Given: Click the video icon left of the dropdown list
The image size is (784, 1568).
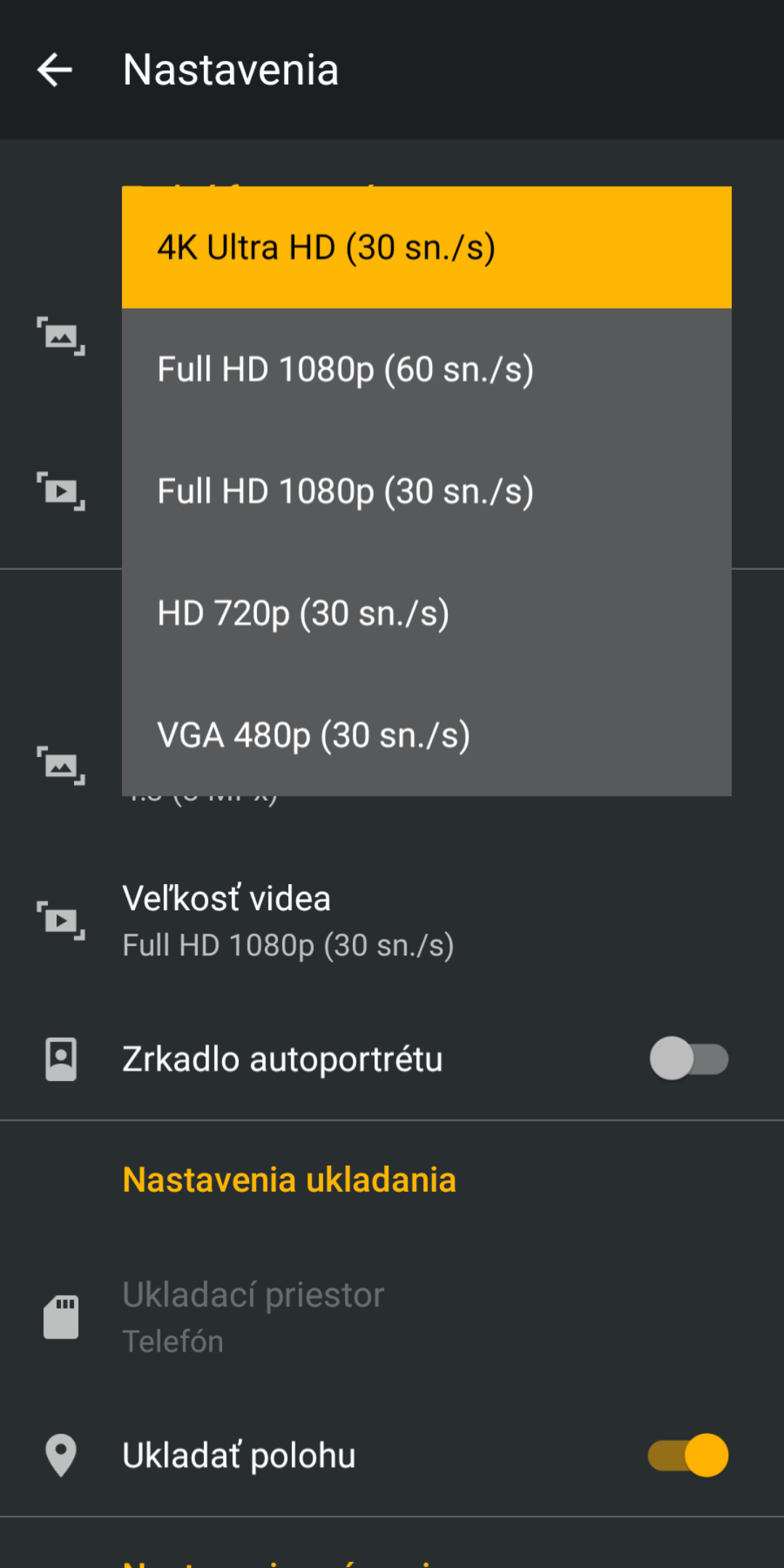Looking at the screenshot, I should coord(61,491).
